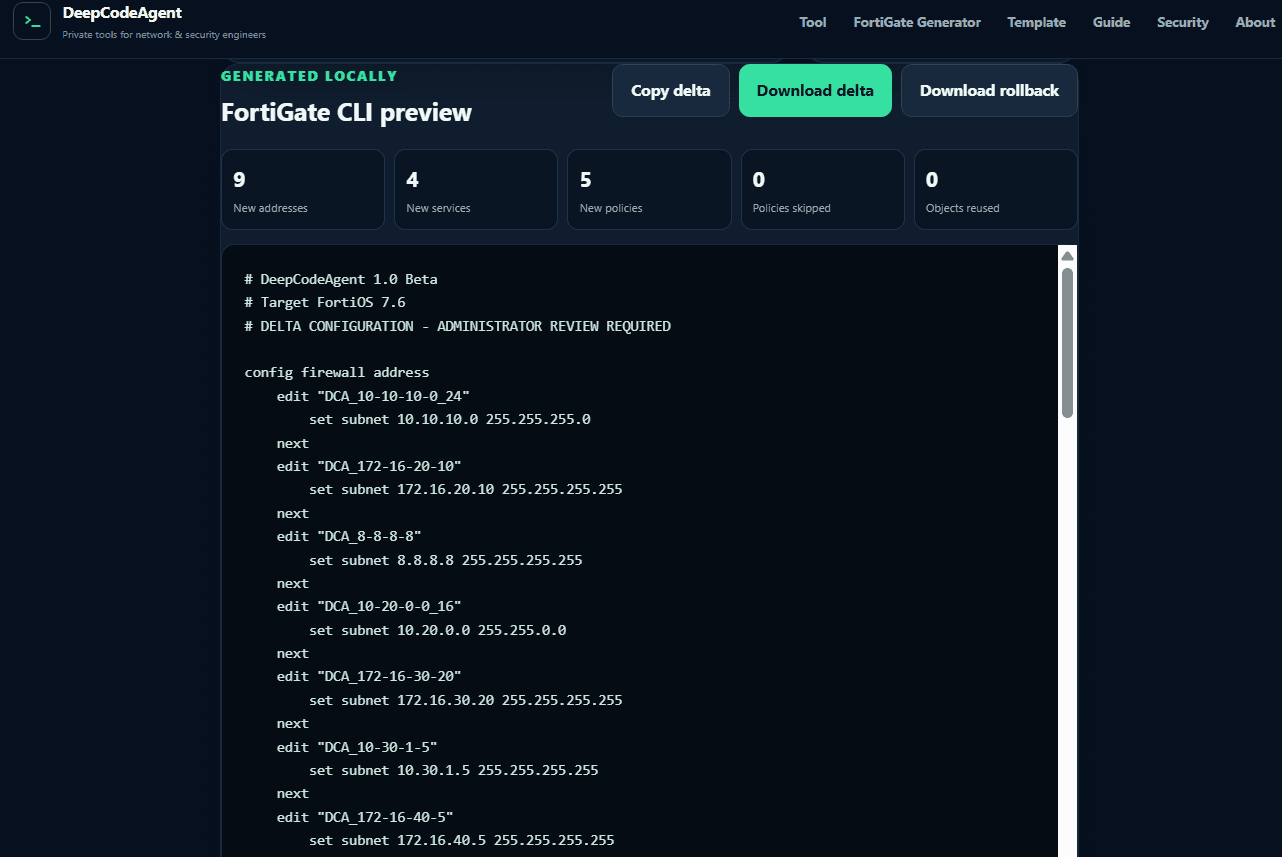The height and width of the screenshot is (857, 1282).
Task: Click the '# DeepCodeAgent 1.0 Beta' line
Action: click(341, 279)
